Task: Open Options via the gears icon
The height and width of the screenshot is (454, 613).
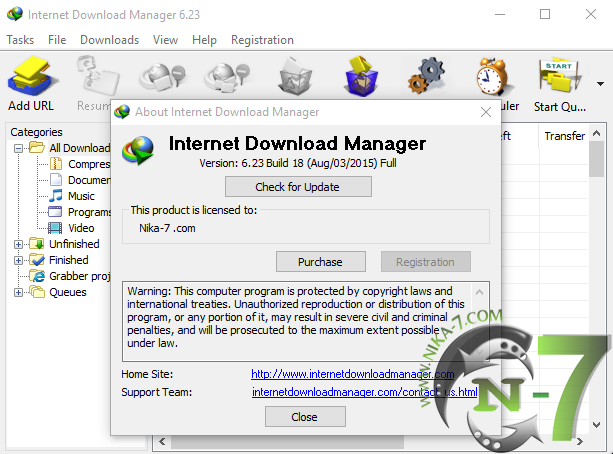Action: point(426,76)
